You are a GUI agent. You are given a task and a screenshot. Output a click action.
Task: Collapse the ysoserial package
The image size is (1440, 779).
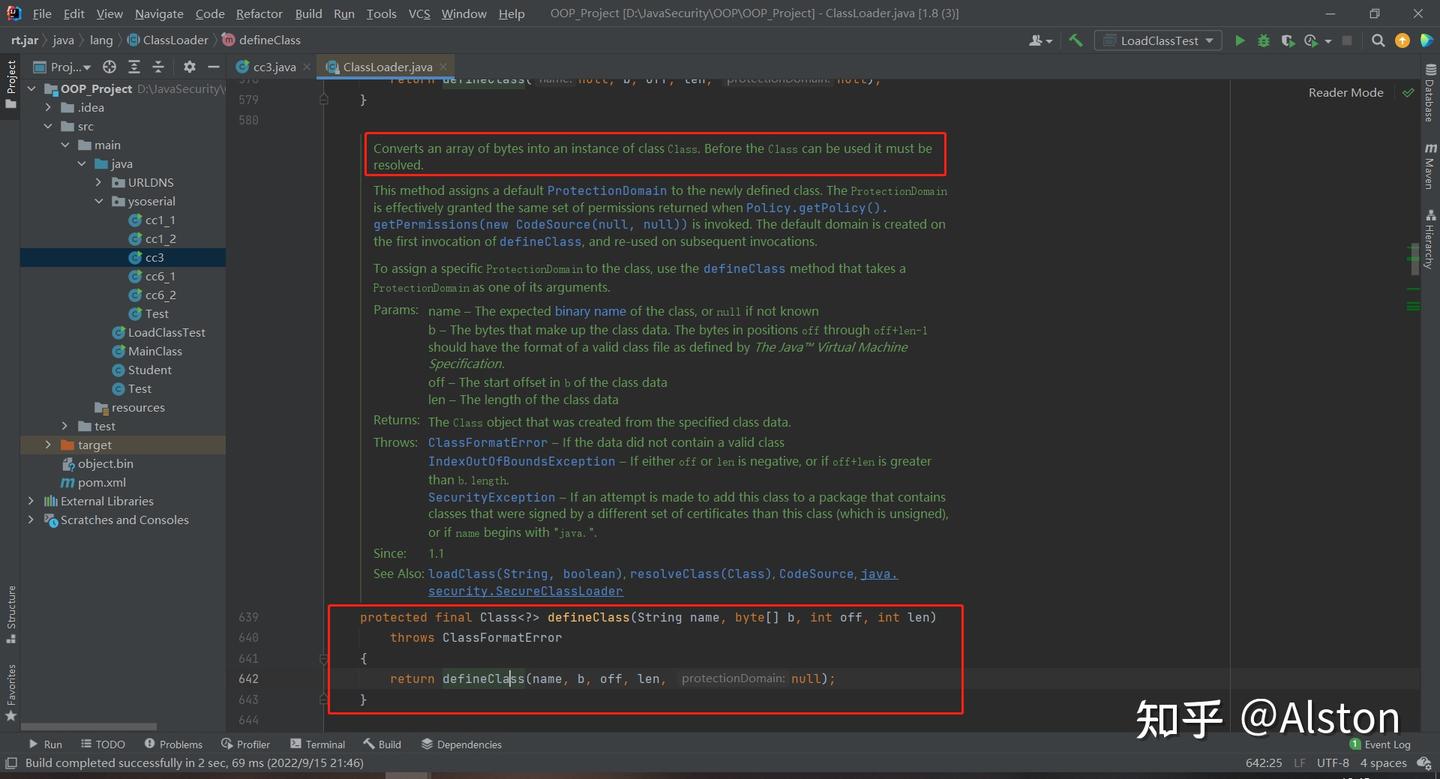[x=98, y=202]
